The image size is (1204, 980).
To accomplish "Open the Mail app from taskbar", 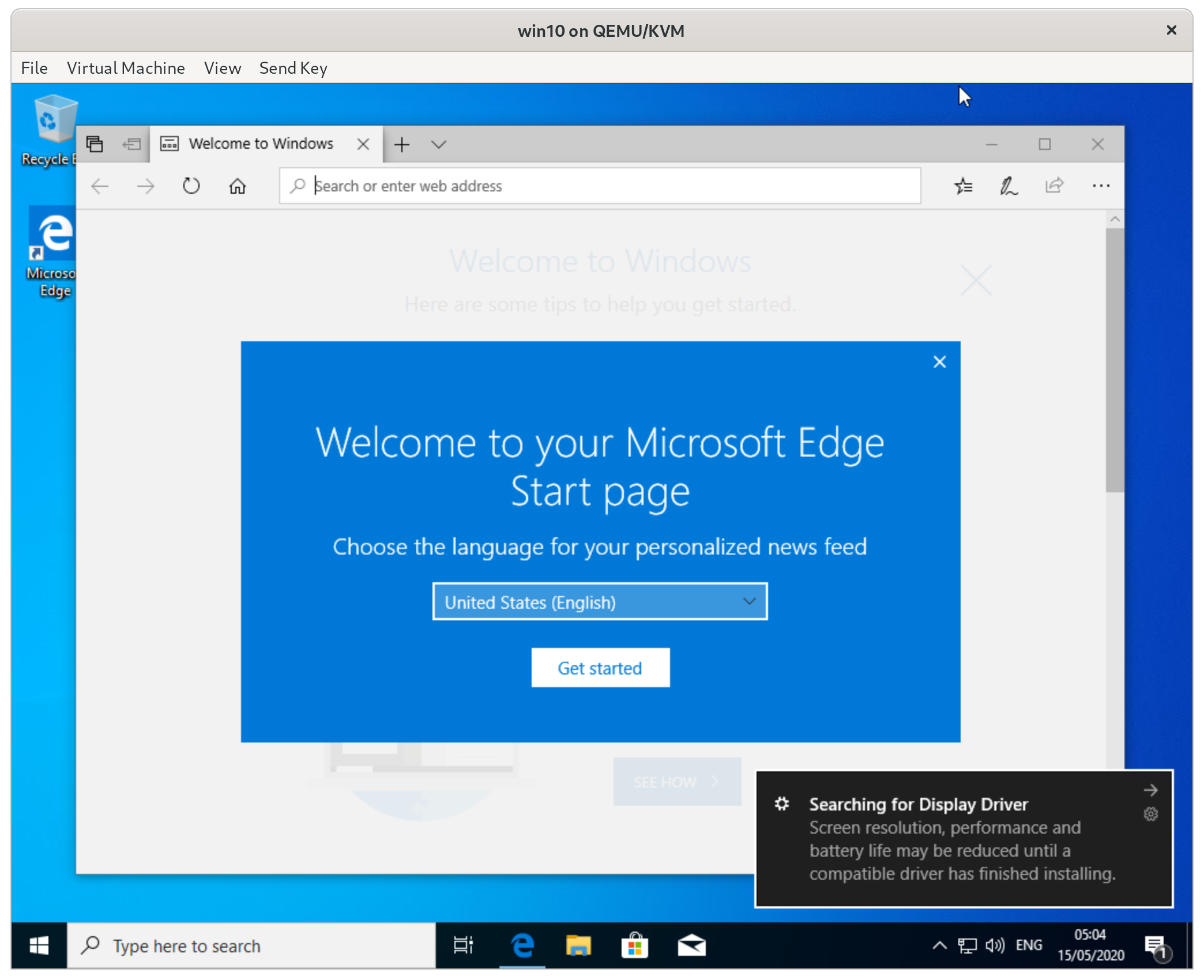I will 691,945.
